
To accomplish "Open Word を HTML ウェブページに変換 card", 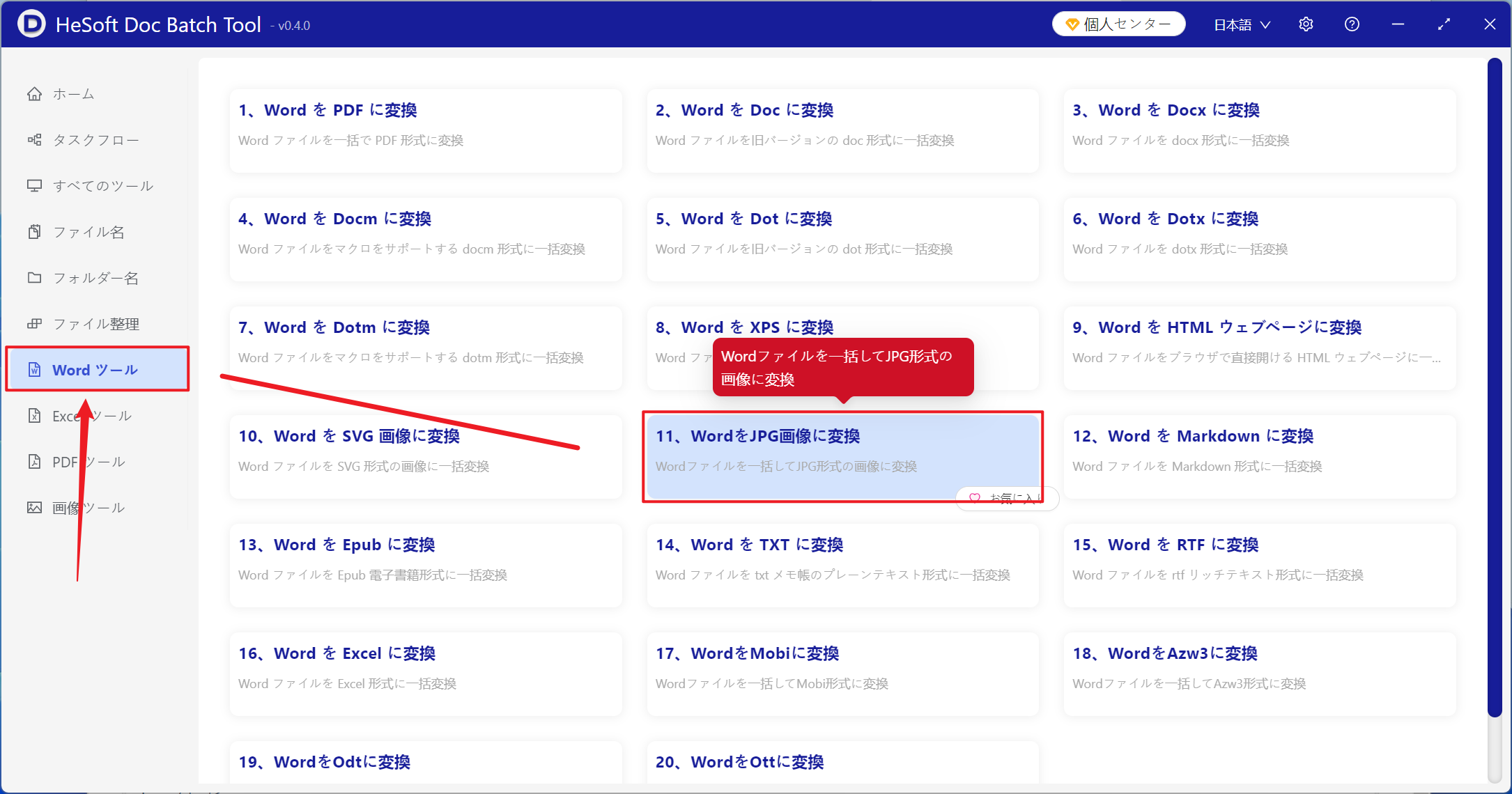I will tap(1260, 348).
